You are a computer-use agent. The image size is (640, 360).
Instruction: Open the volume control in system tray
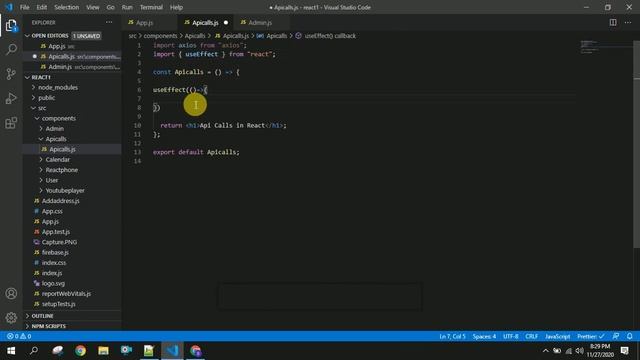tap(579, 351)
